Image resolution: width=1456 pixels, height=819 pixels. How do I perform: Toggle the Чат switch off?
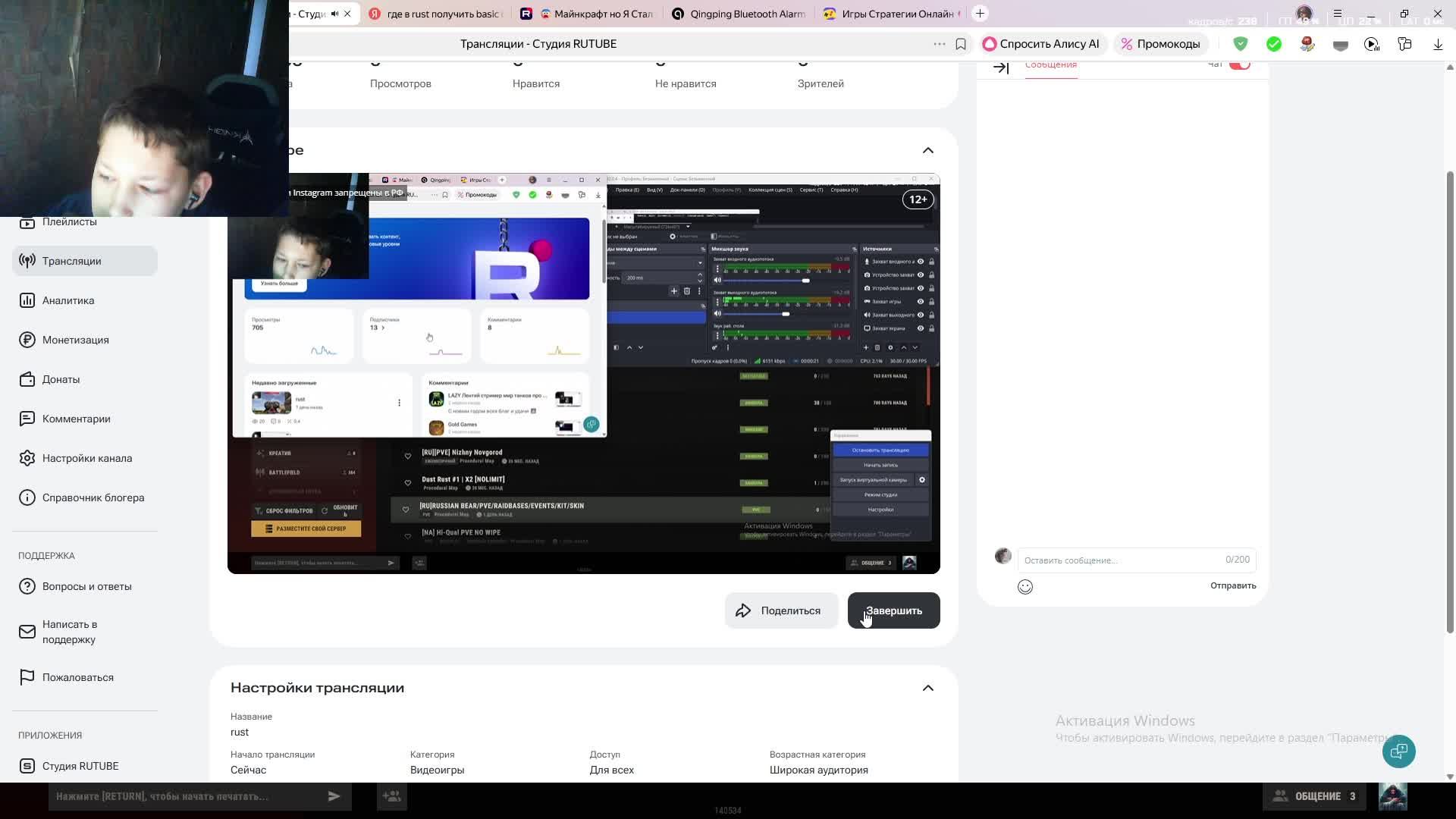click(1240, 64)
